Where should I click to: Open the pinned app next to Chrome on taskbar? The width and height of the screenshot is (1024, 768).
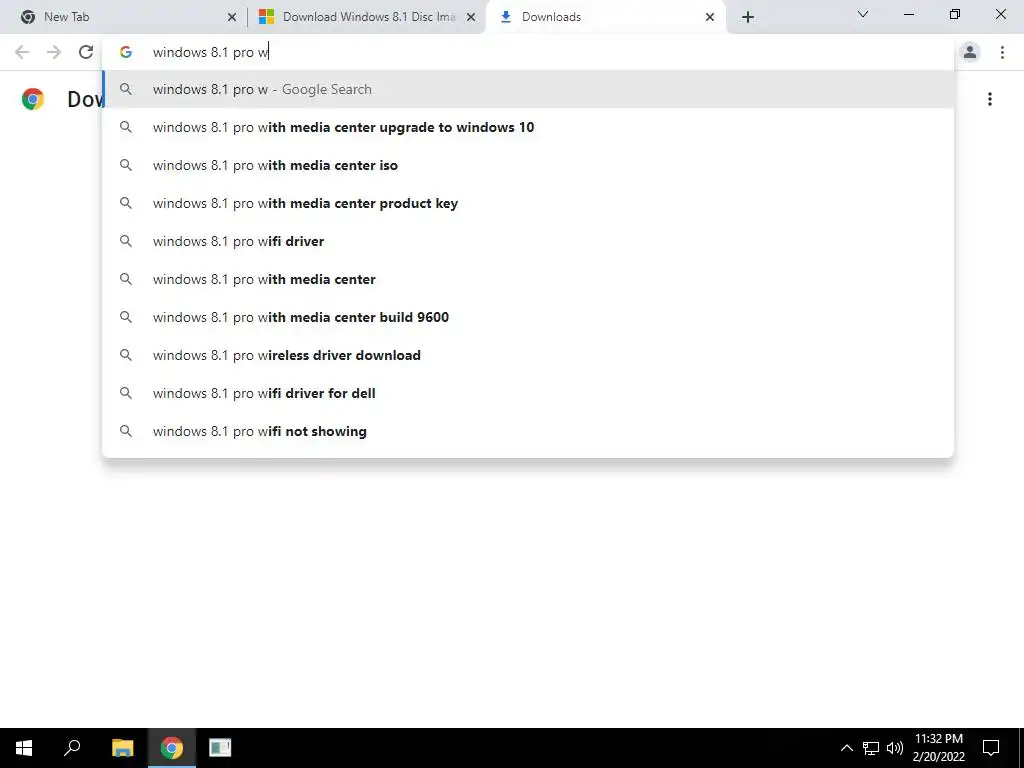point(220,748)
